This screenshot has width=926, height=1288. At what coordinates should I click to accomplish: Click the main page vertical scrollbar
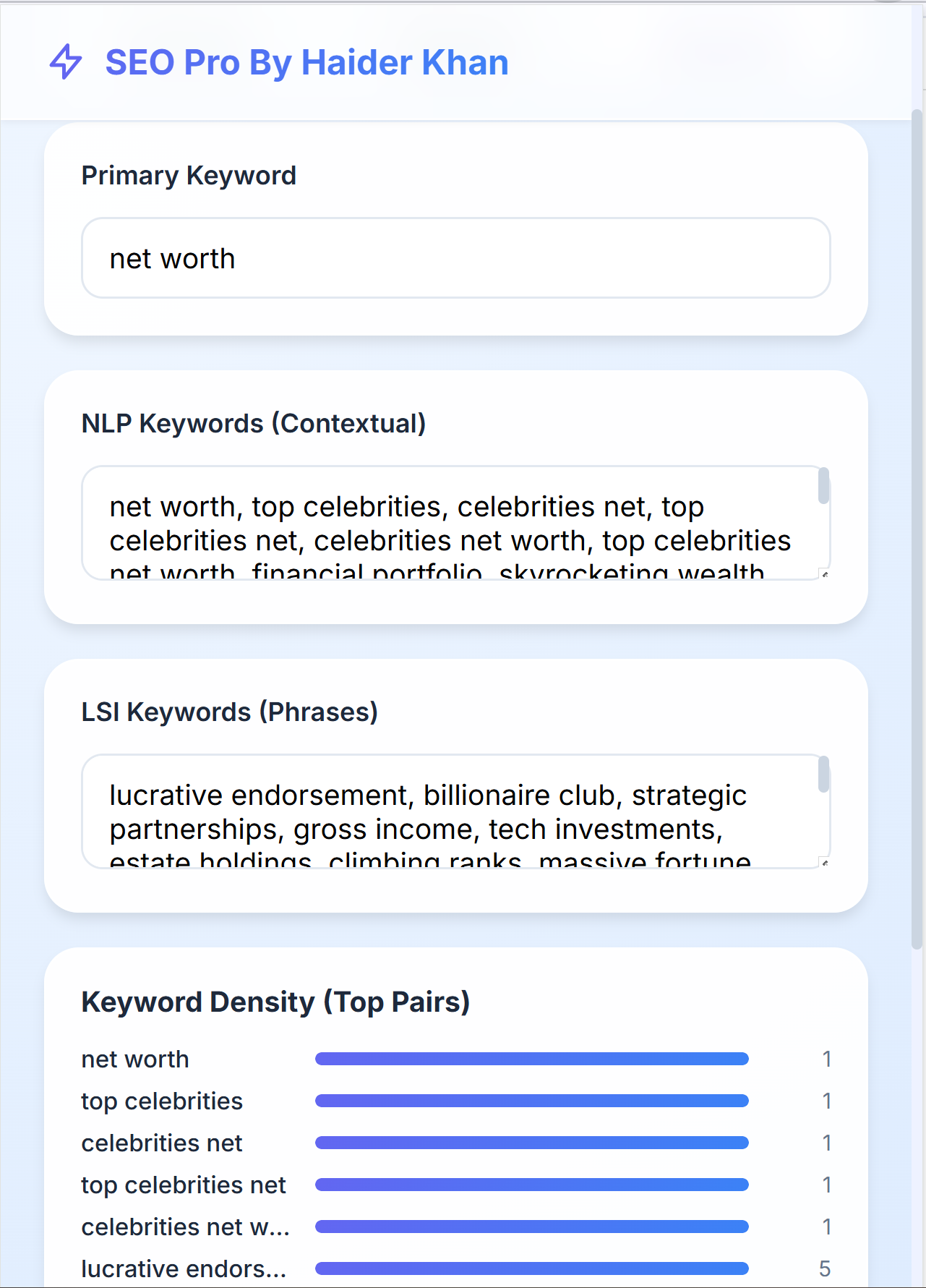click(x=917, y=528)
